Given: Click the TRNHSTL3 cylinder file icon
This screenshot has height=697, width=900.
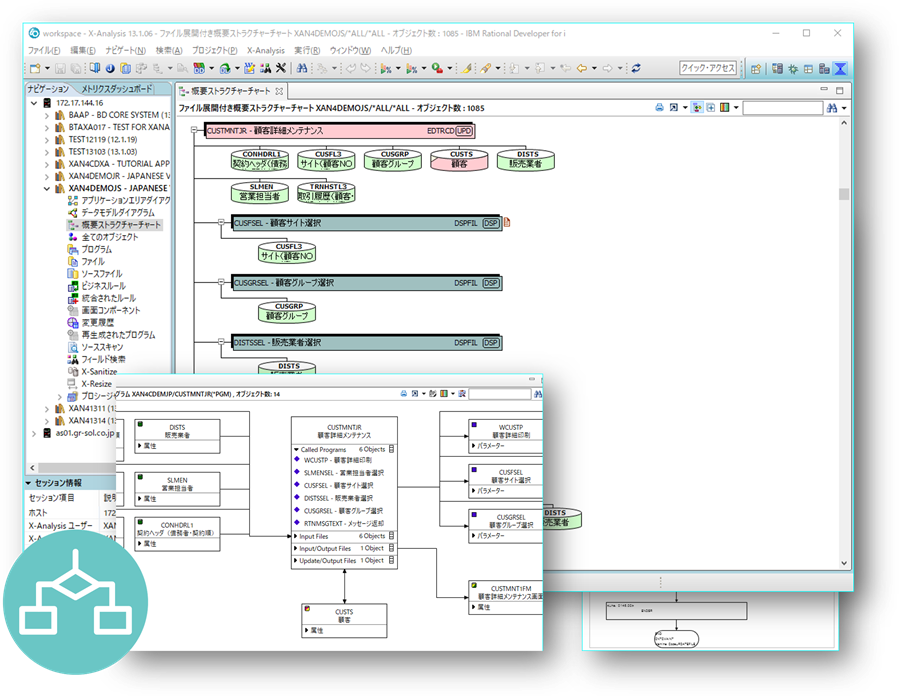Looking at the screenshot, I should pyautogui.click(x=327, y=192).
